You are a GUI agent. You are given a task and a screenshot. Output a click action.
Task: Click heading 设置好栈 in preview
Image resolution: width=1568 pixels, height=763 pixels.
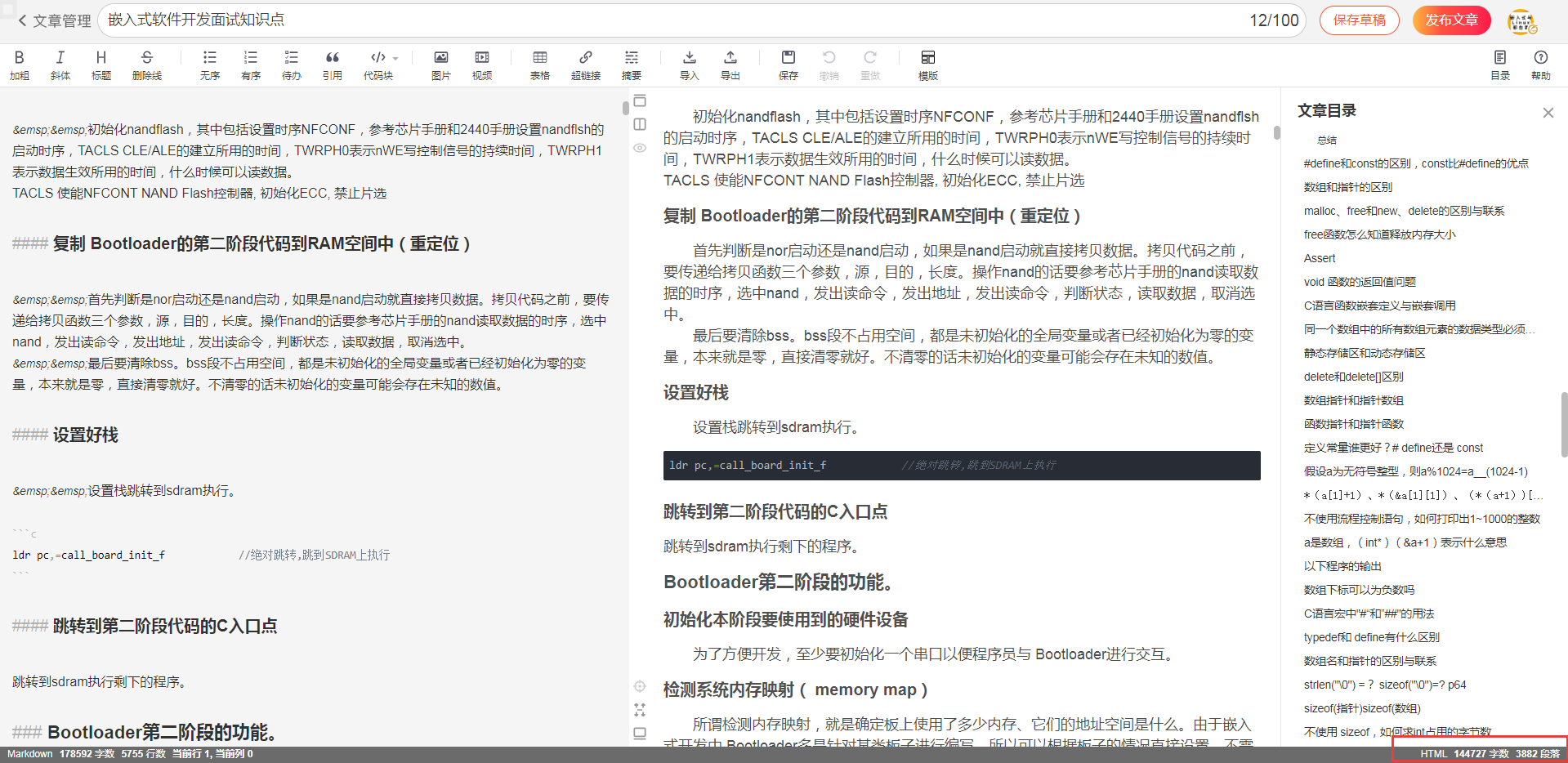coord(696,393)
